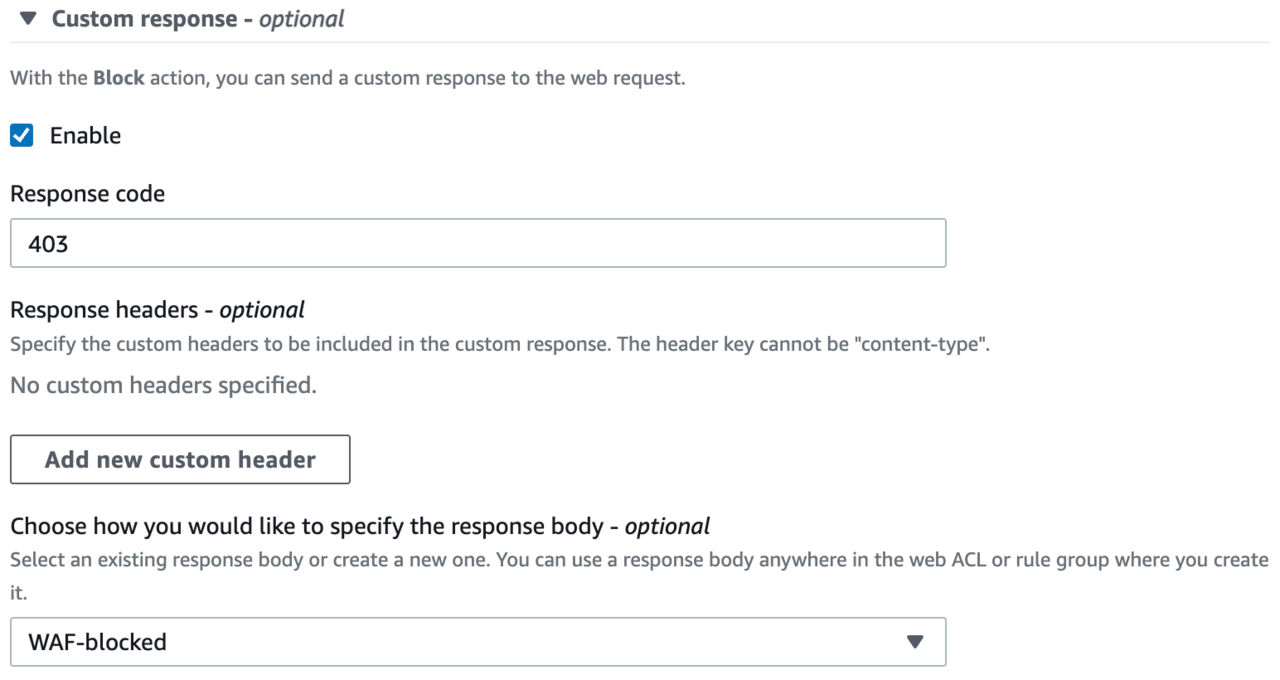Viewport: 1280px width, 680px height.
Task: Focus the Response code input field
Action: point(478,243)
